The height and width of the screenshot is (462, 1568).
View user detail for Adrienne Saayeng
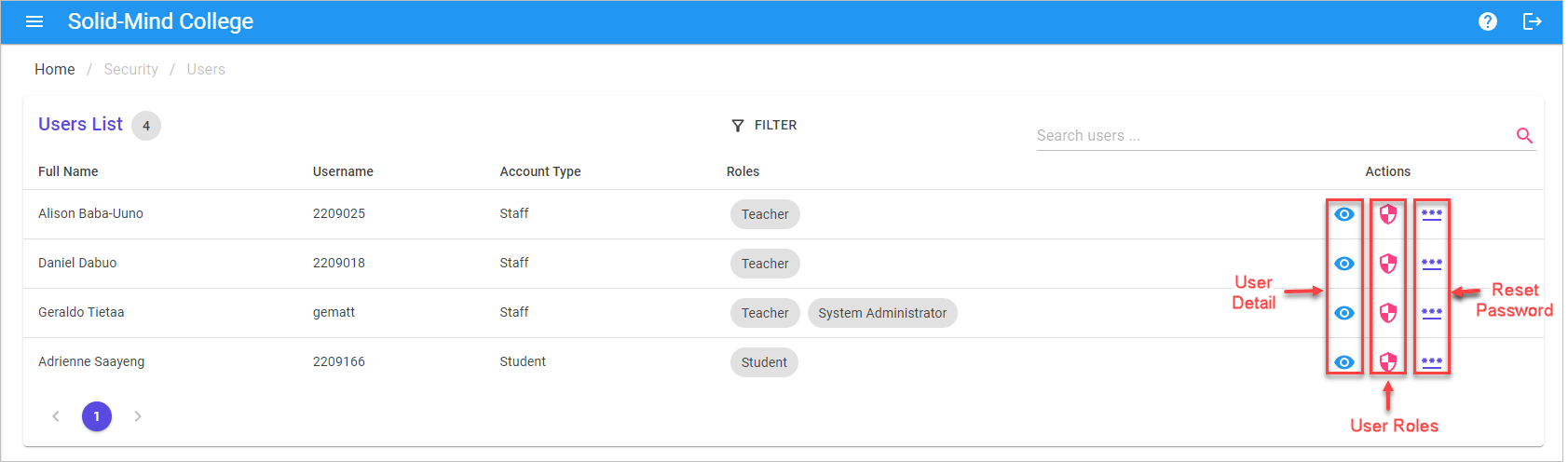1344,362
